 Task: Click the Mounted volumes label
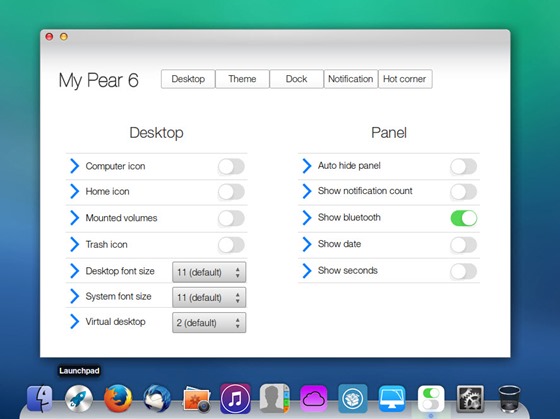[121, 218]
